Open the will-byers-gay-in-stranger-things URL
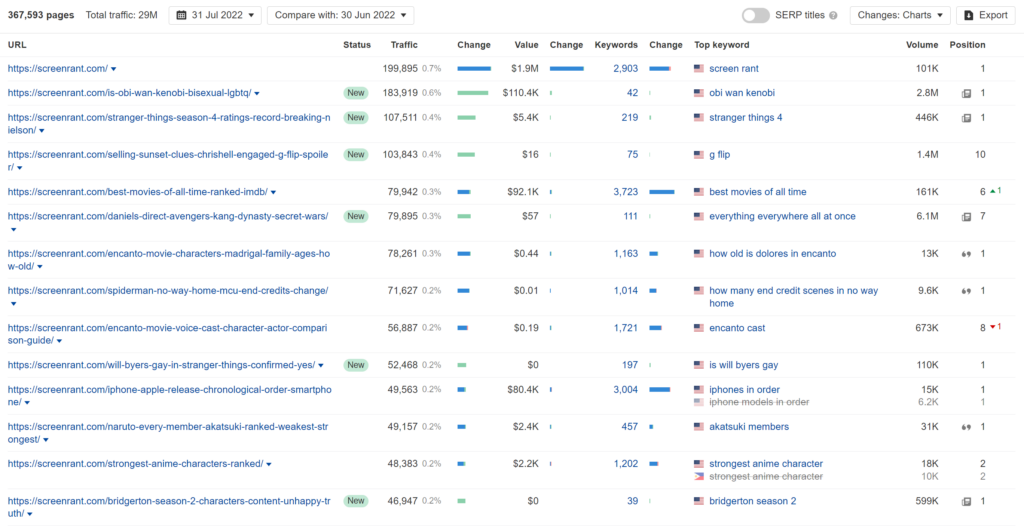Screen dimensions: 1024x526 (161, 365)
